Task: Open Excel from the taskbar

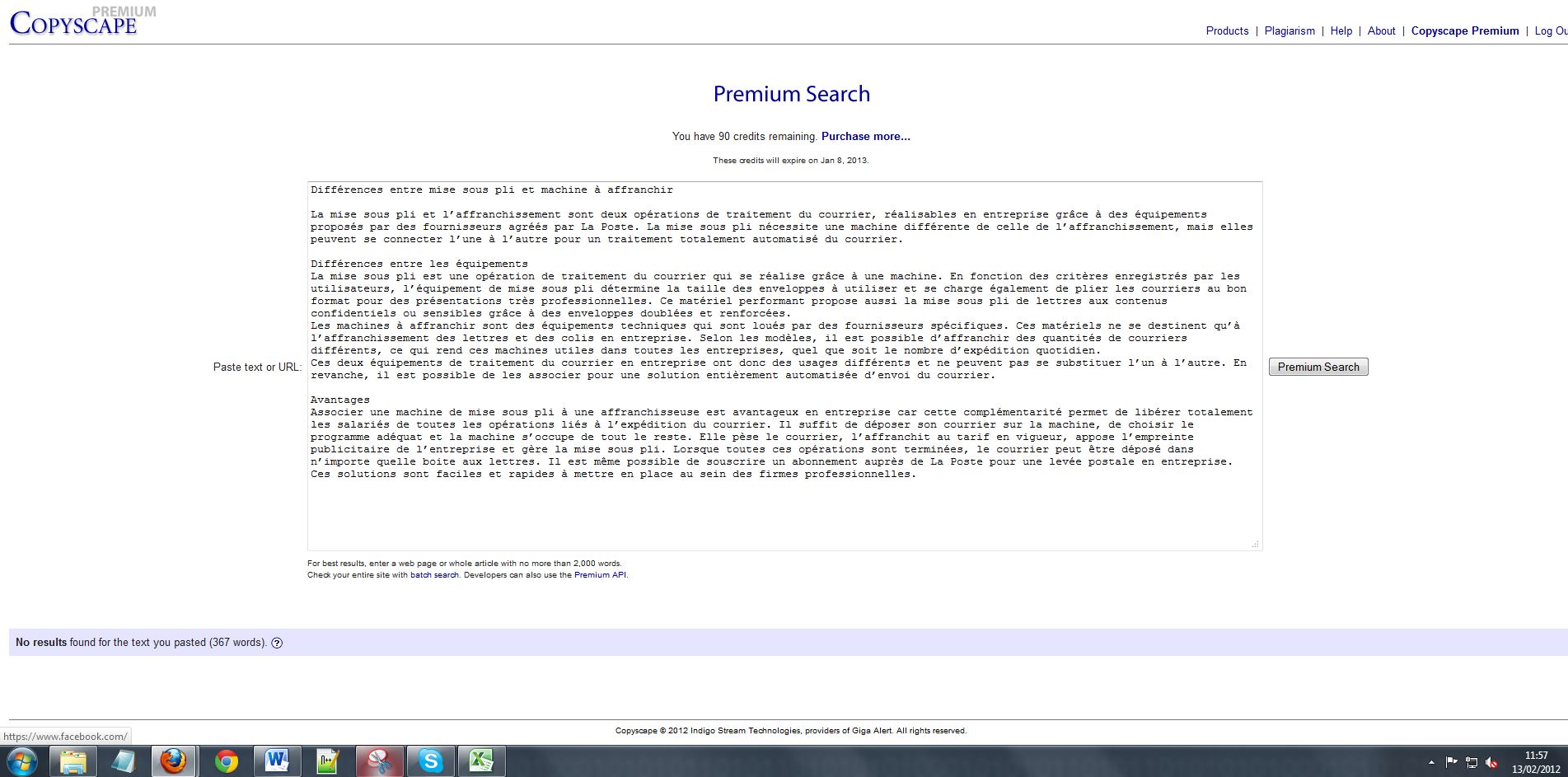Action: [x=481, y=761]
